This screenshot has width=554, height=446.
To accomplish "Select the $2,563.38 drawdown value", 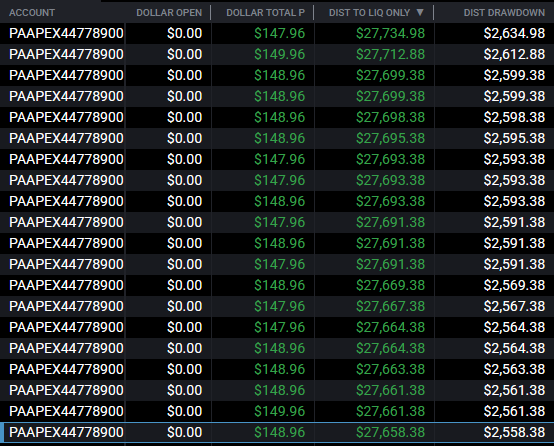I will point(514,369).
